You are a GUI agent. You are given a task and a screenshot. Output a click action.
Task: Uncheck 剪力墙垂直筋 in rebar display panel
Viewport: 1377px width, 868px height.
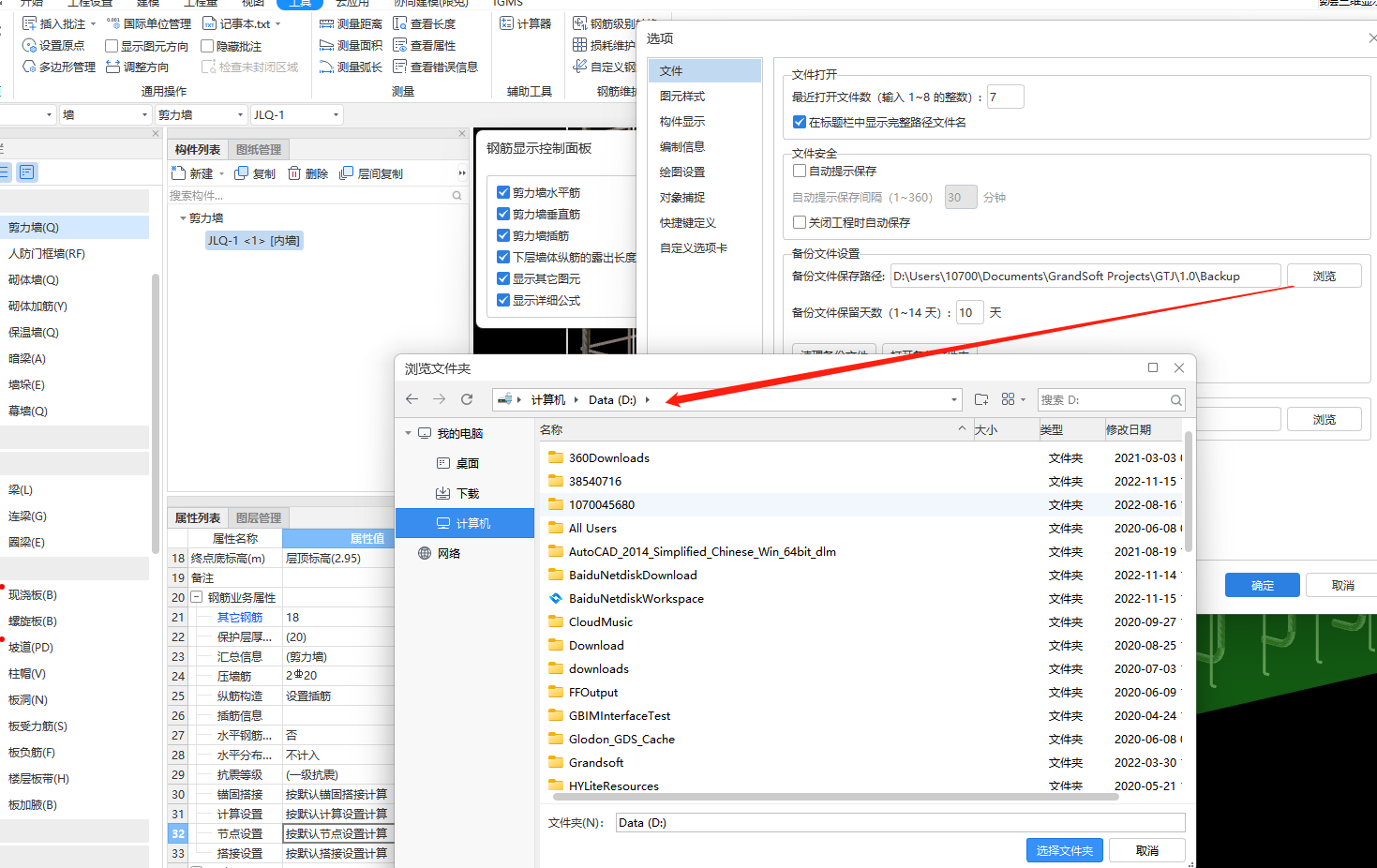[x=503, y=214]
